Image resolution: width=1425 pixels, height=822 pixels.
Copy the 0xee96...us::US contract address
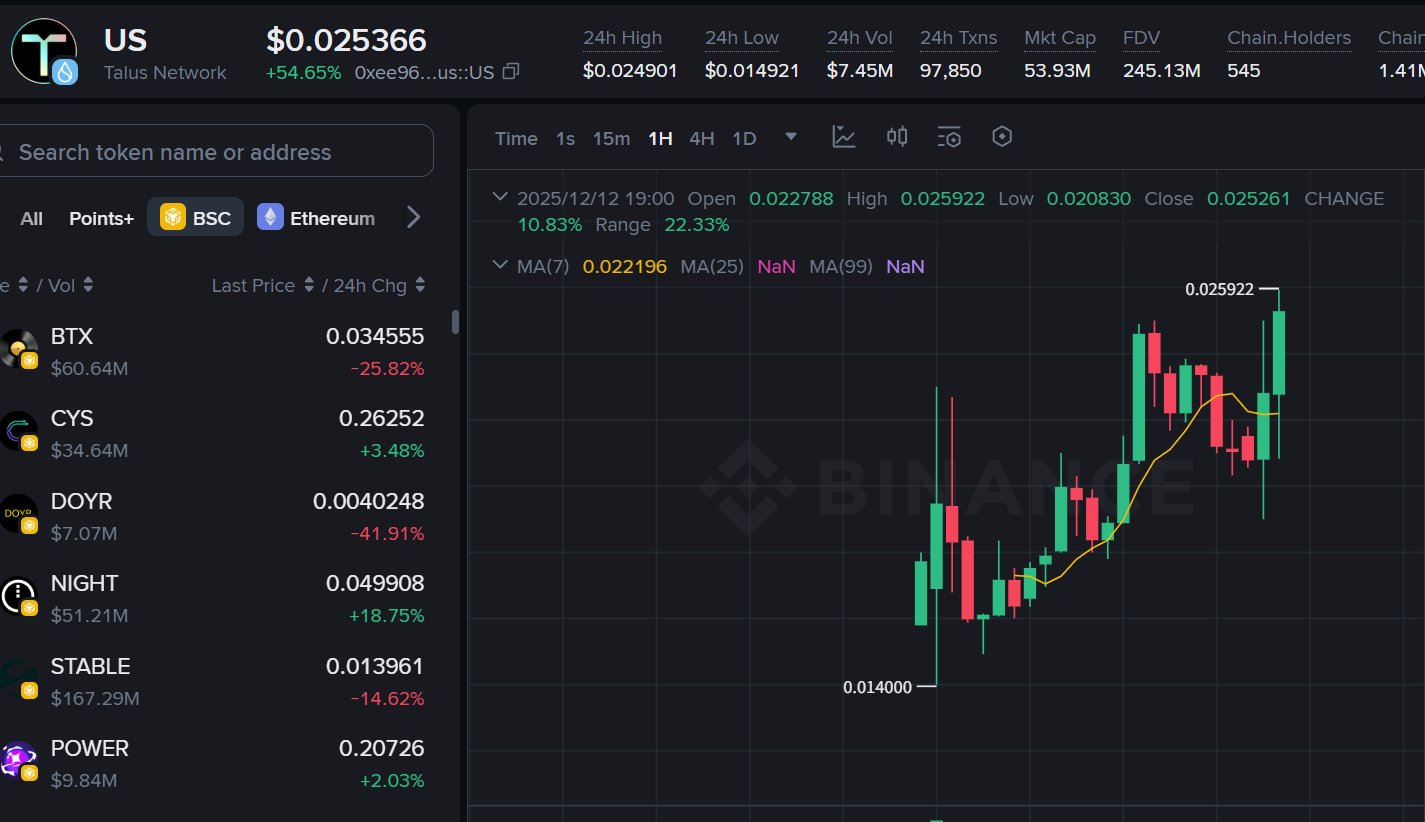click(511, 72)
